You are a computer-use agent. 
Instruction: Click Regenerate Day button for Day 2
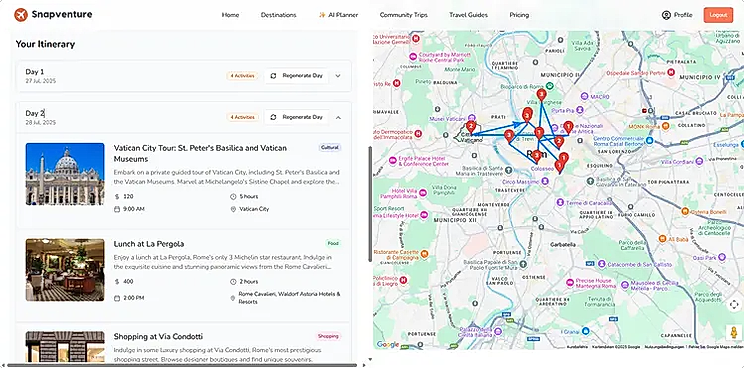pos(297,117)
